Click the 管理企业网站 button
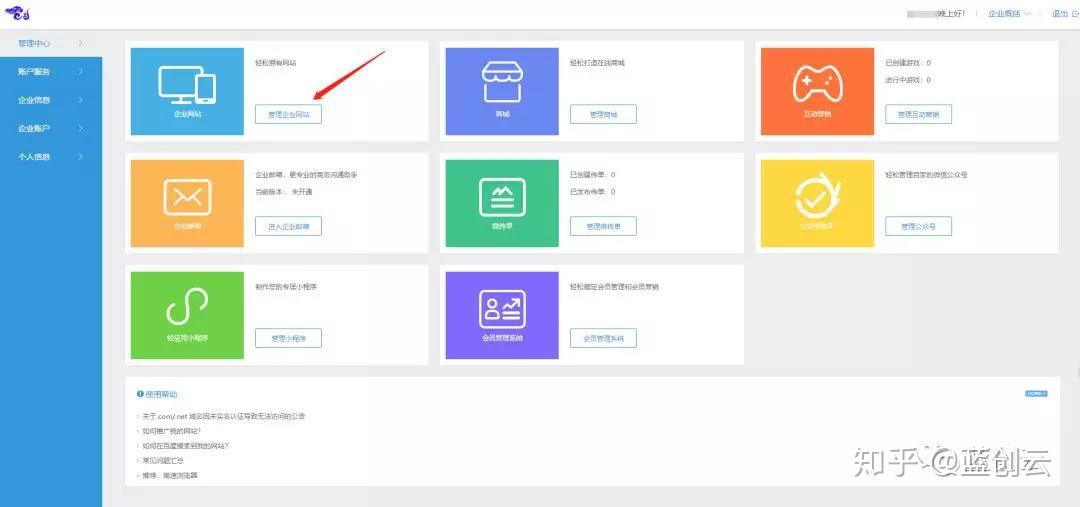The height and width of the screenshot is (507, 1080). click(x=288, y=114)
